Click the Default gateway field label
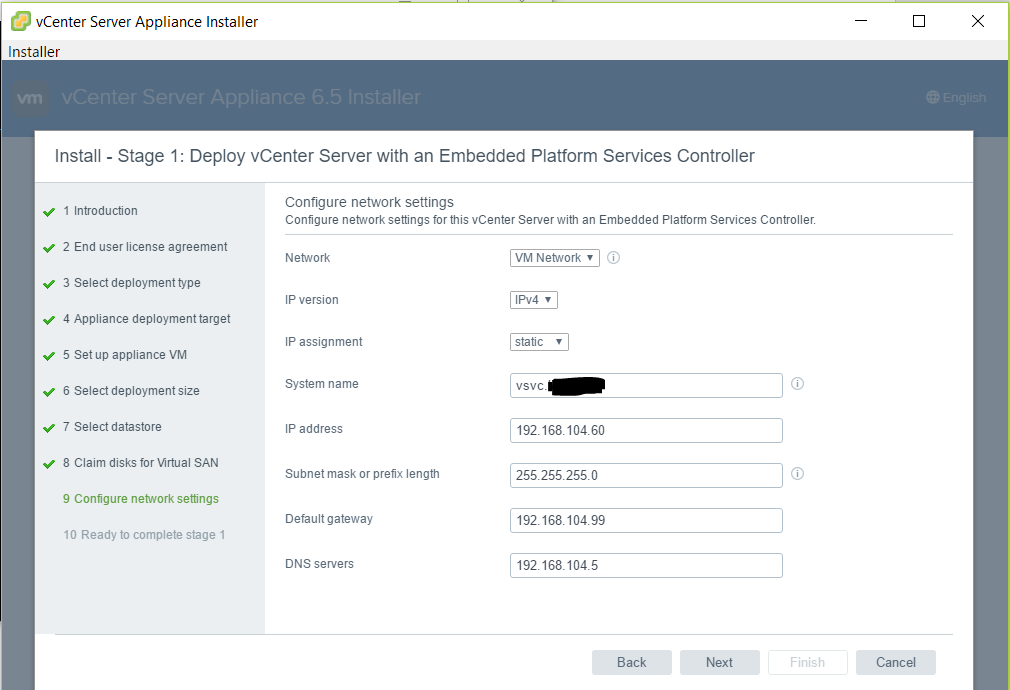 point(329,519)
